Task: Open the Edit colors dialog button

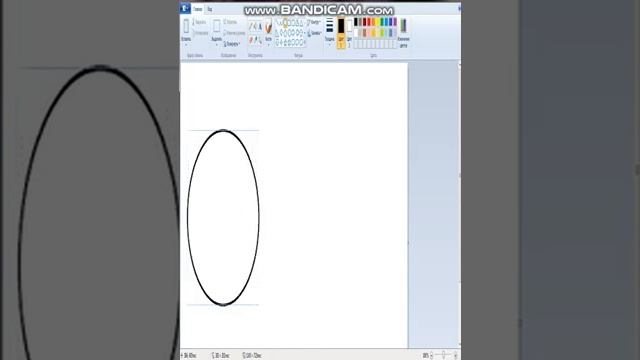Action: click(403, 33)
